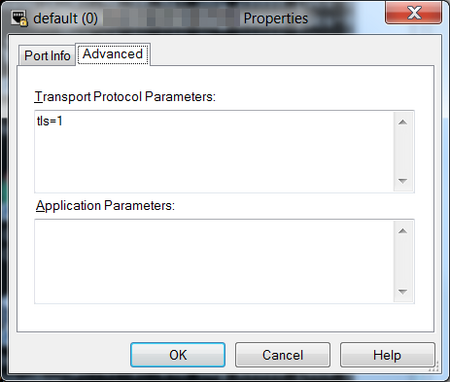Dismiss the dialog with Cancel

(283, 355)
